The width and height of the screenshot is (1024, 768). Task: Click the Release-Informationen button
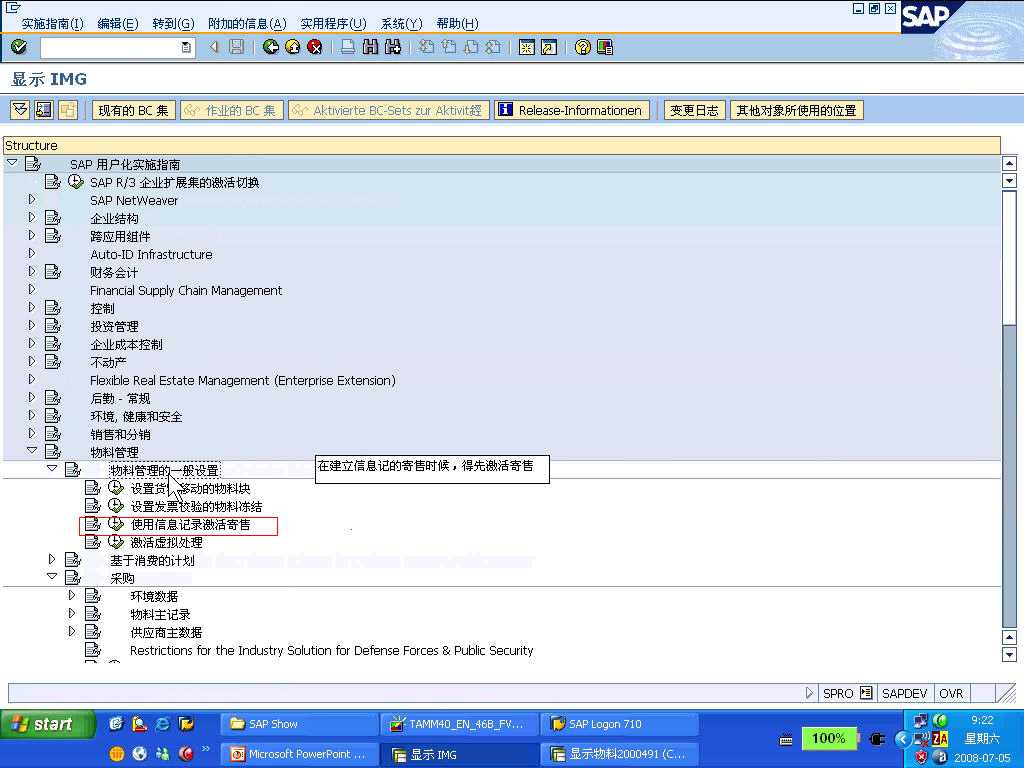point(572,110)
